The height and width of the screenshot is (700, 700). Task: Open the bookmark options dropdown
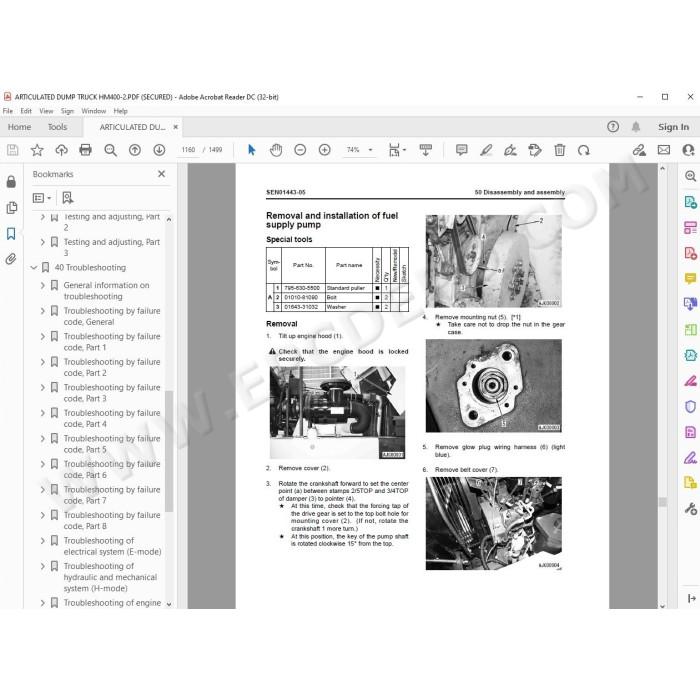coord(42,198)
